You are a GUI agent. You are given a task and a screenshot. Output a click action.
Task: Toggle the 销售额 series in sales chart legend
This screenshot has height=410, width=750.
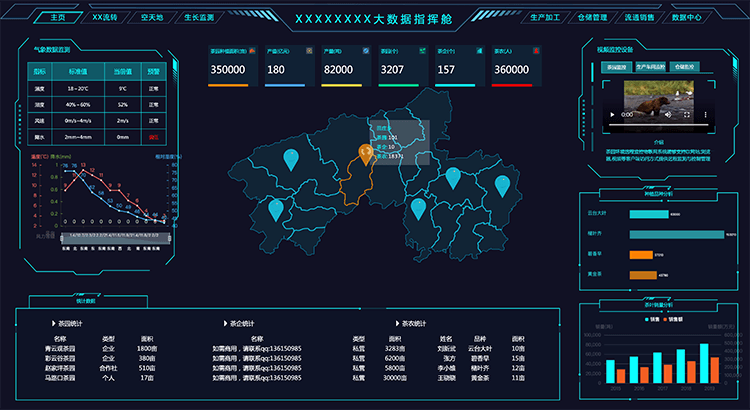tap(673, 319)
